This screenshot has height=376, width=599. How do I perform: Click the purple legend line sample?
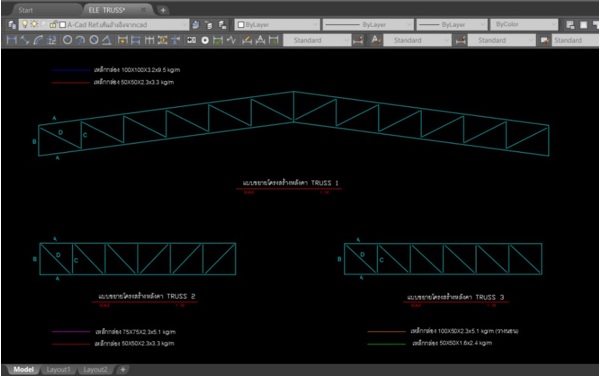[x=71, y=332]
